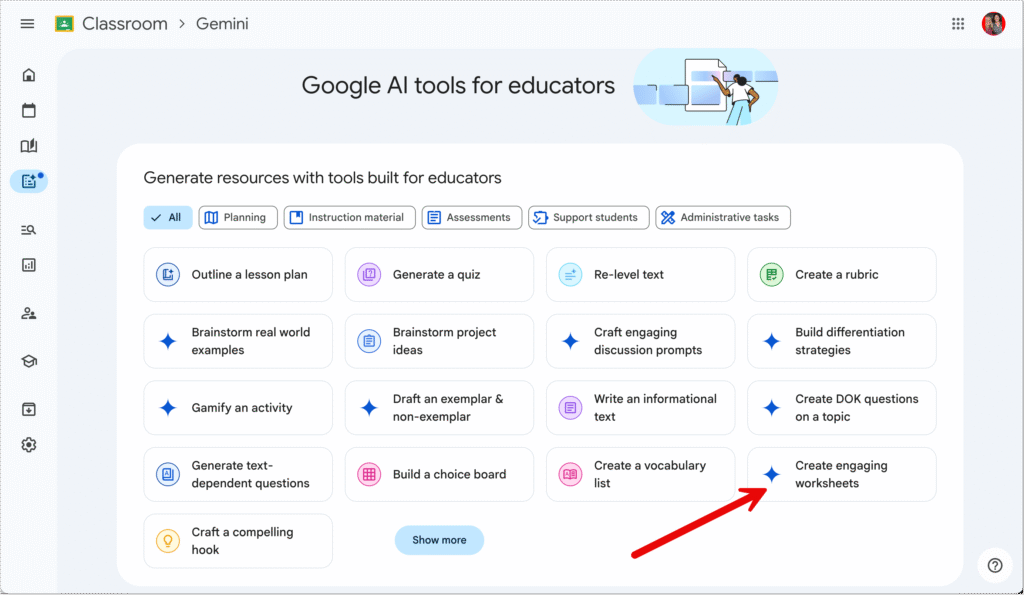Click the Gemini breadcrumb text
The height and width of the screenshot is (595, 1024).
click(222, 24)
